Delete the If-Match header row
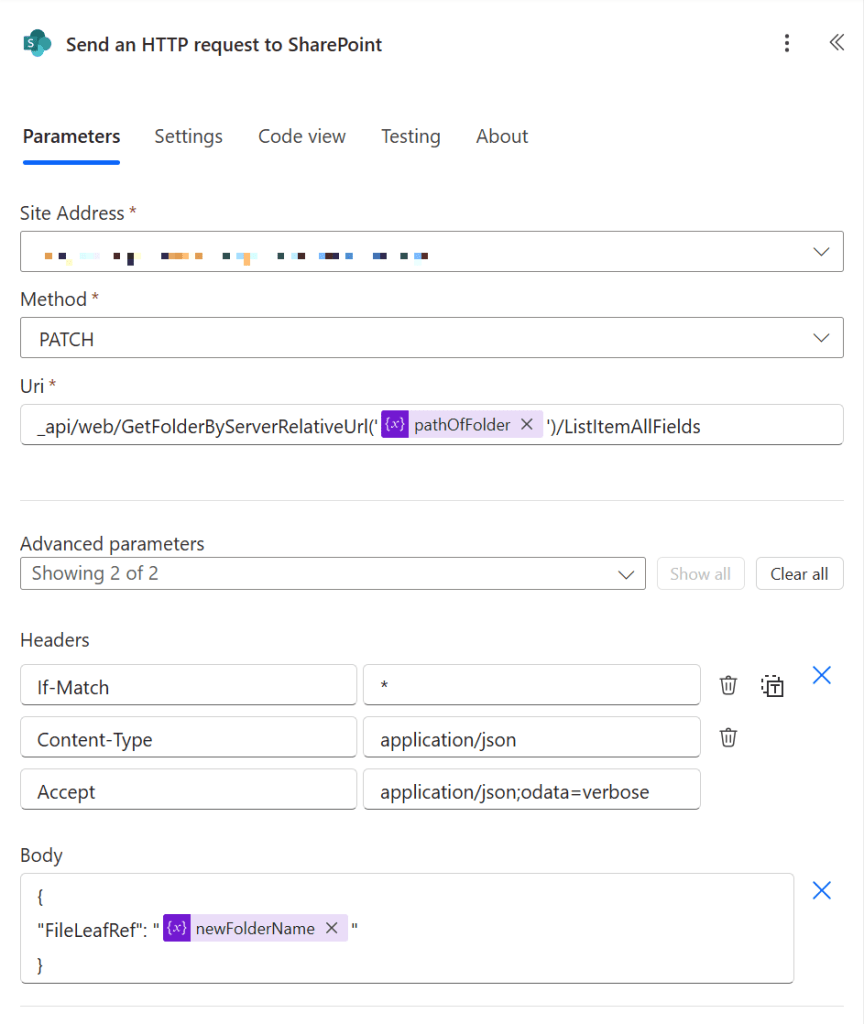The height and width of the screenshot is (1024, 864). pyautogui.click(x=727, y=685)
